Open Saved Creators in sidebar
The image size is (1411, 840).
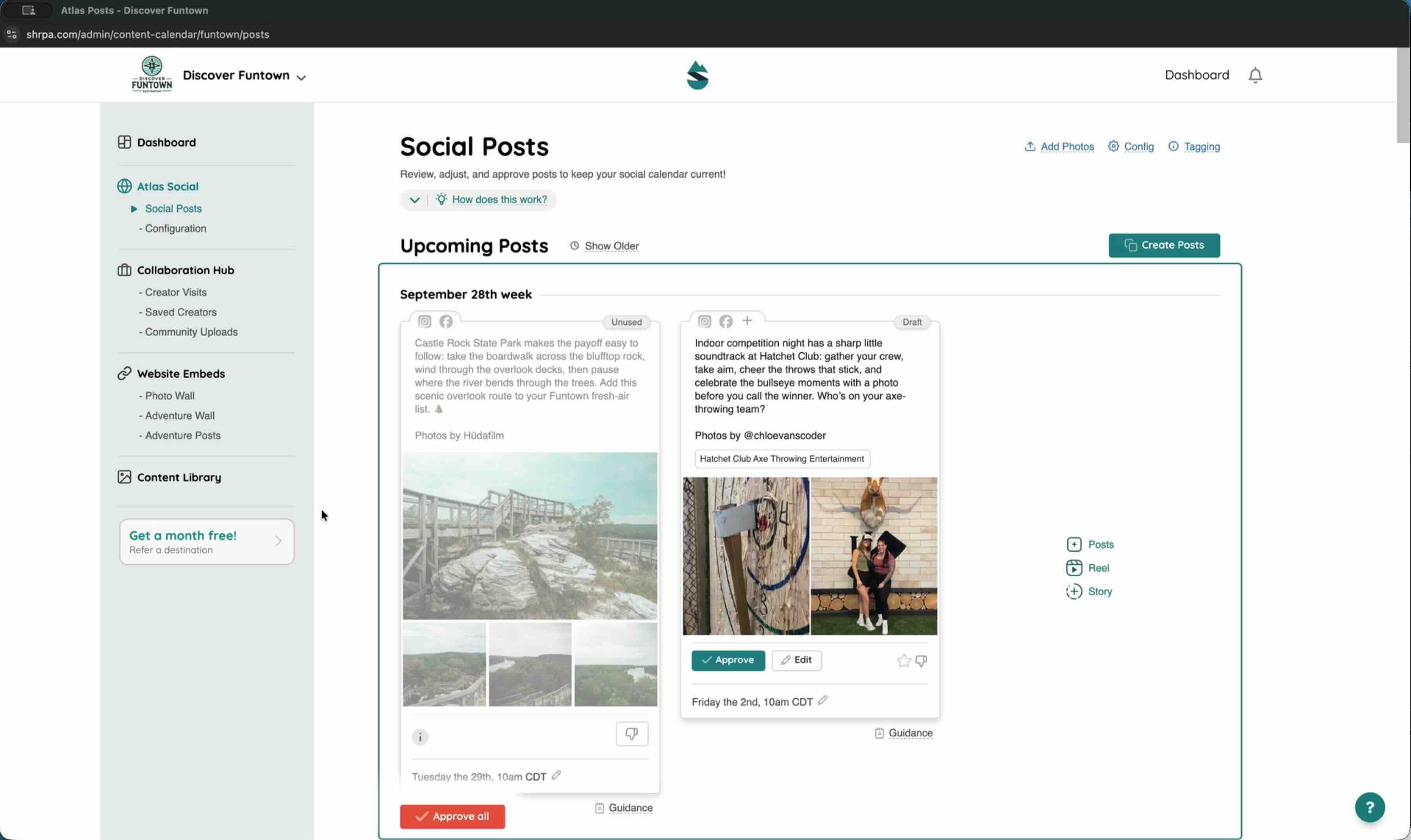tap(180, 312)
